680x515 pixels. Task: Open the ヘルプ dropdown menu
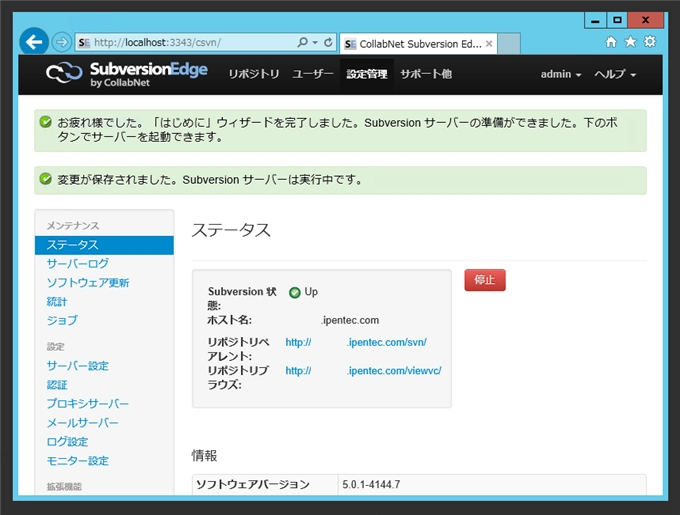(615, 74)
